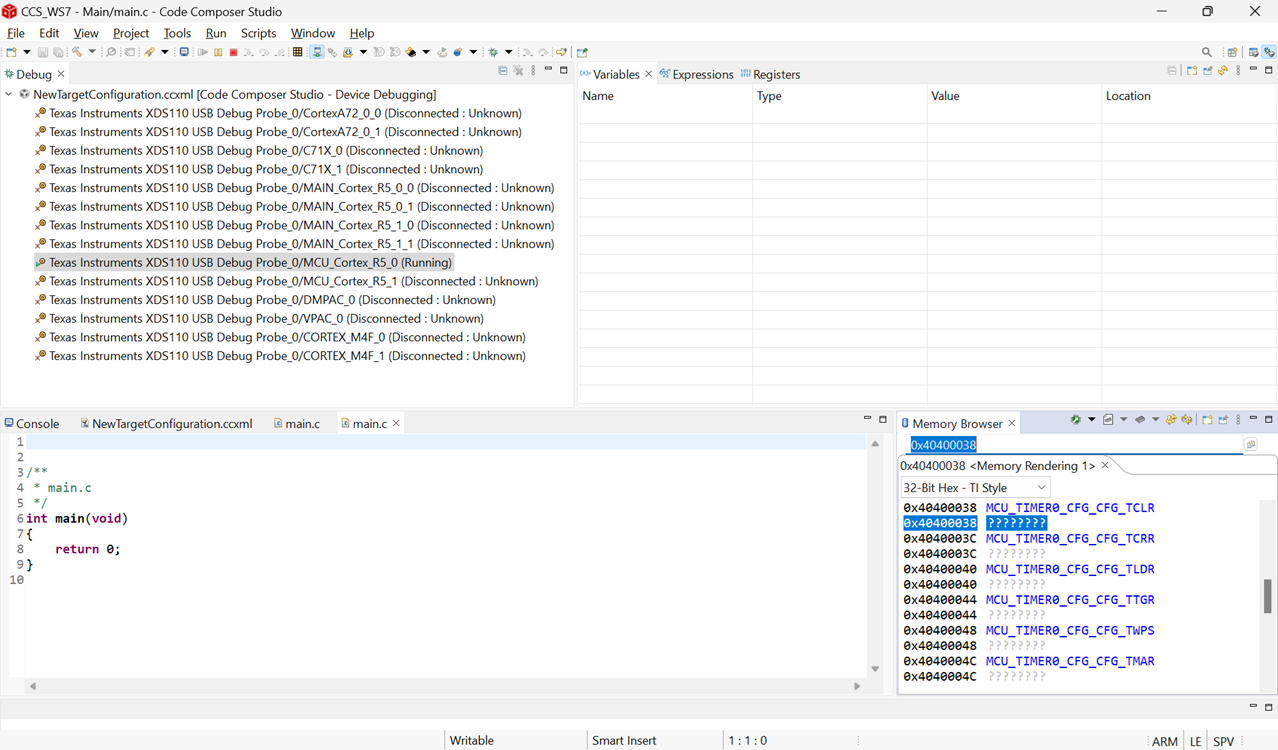This screenshot has width=1278, height=750.
Task: Select the MCU_Cortex_R5_0 (Running) debug entry
Action: 243,262
